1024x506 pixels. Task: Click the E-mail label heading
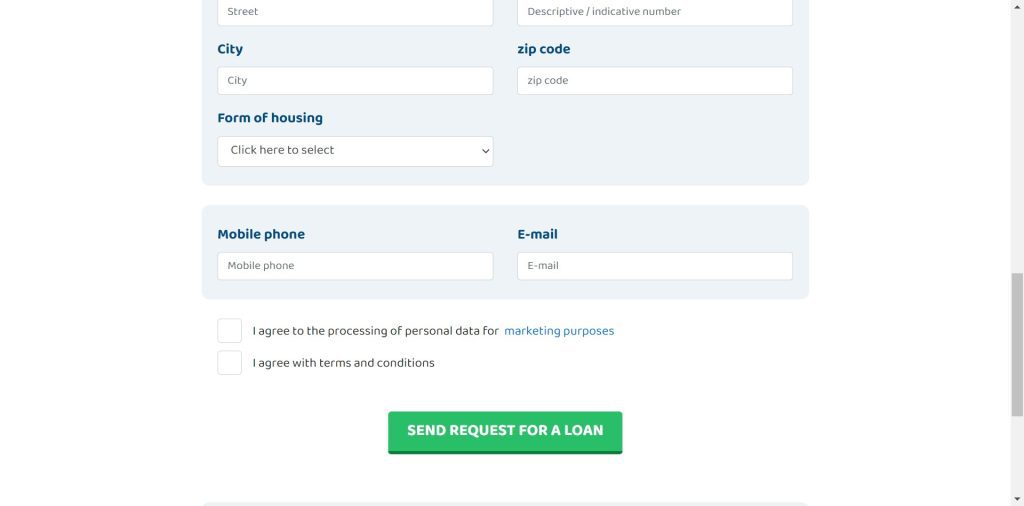coord(537,234)
